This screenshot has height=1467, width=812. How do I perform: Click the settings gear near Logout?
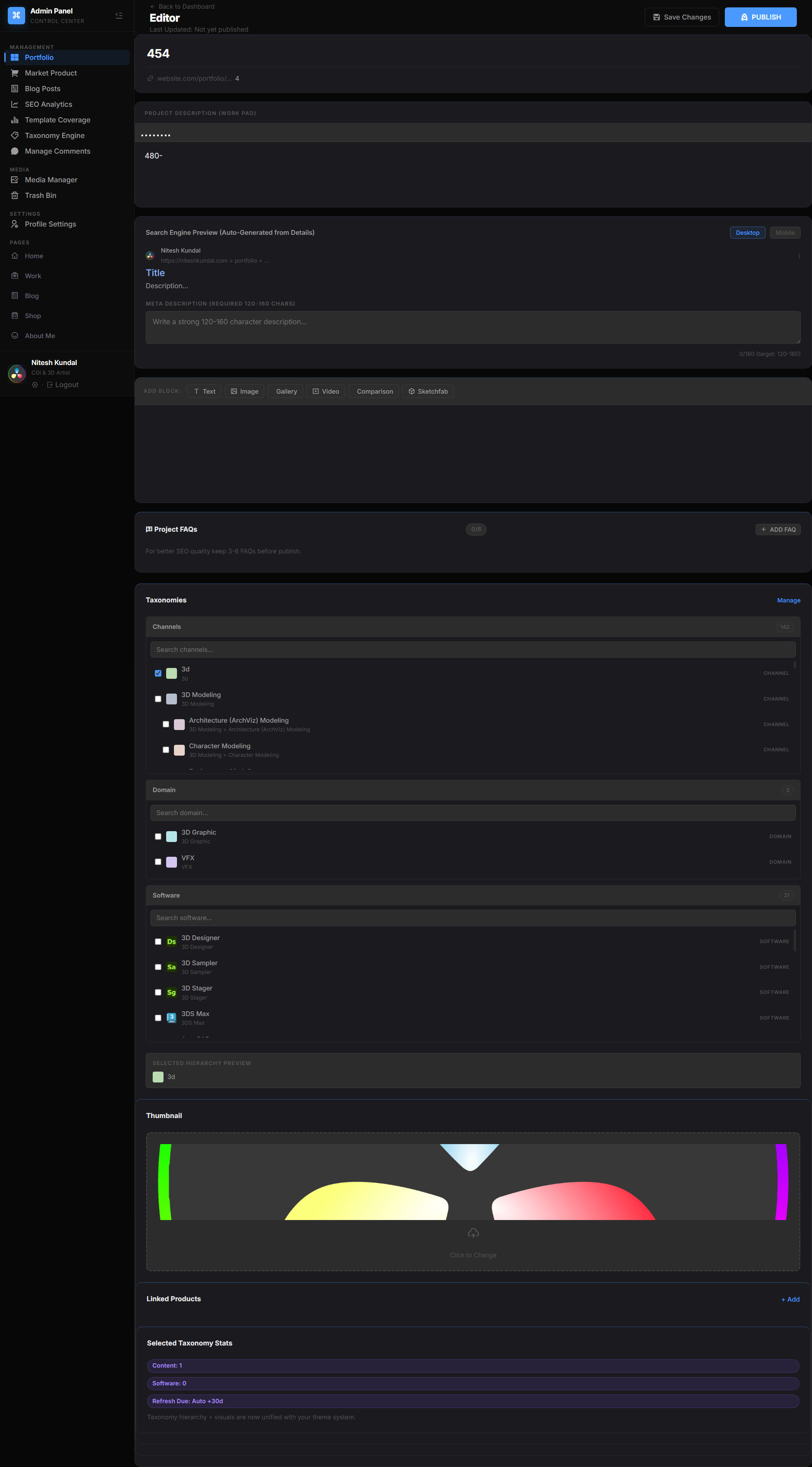point(35,385)
